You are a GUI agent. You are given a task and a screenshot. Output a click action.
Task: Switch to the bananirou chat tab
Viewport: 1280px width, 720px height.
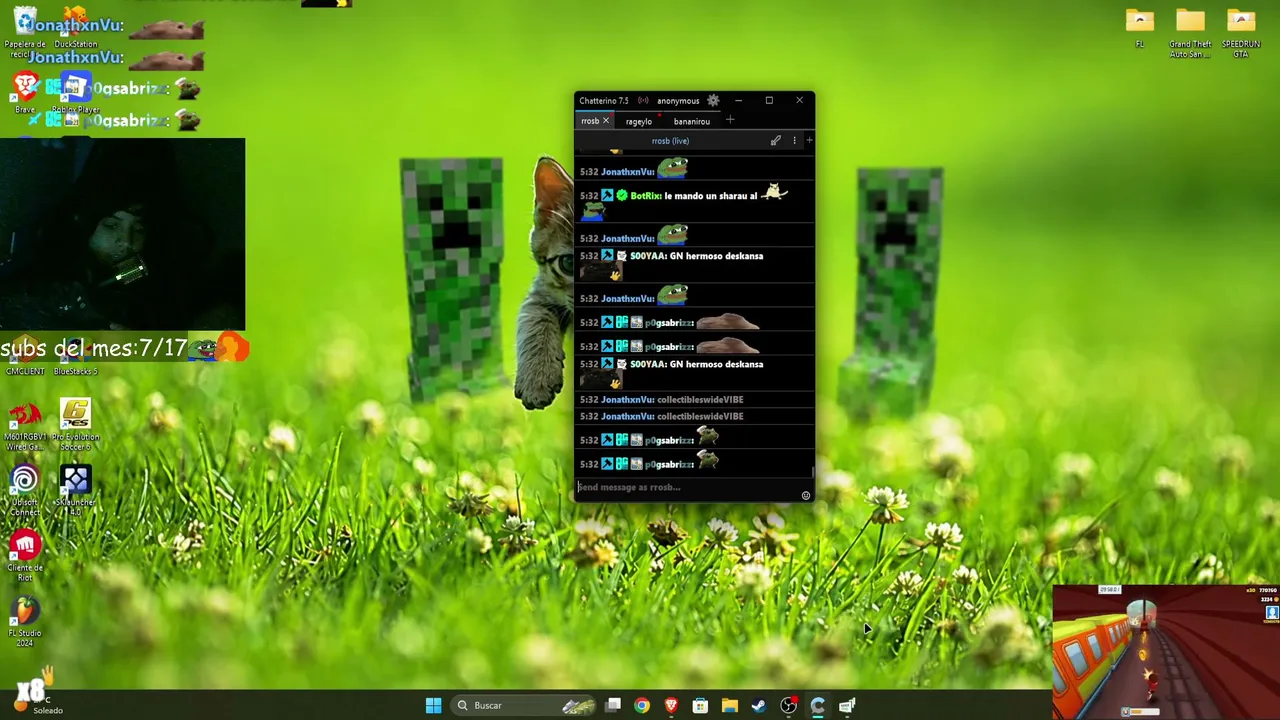pyautogui.click(x=692, y=121)
